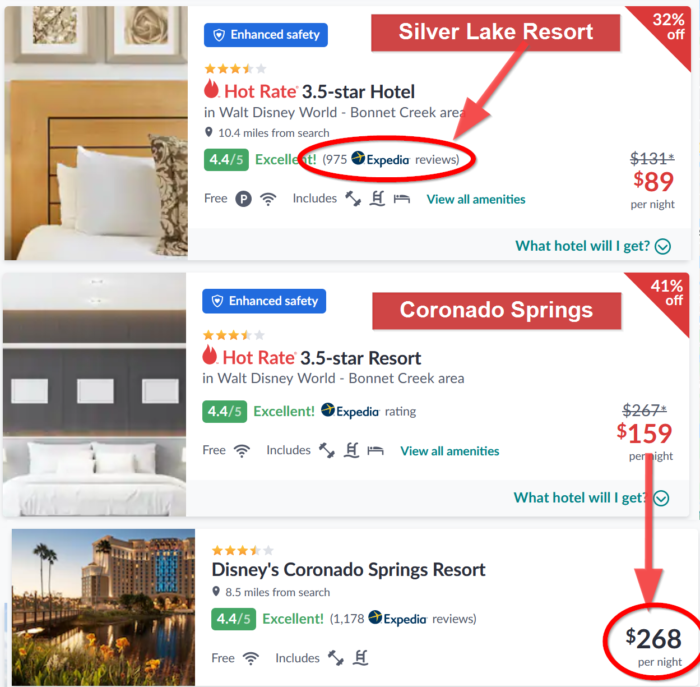Screen dimensions: 700x687
Task: Click the Coronado Springs resort exterior photo
Action: [104, 607]
